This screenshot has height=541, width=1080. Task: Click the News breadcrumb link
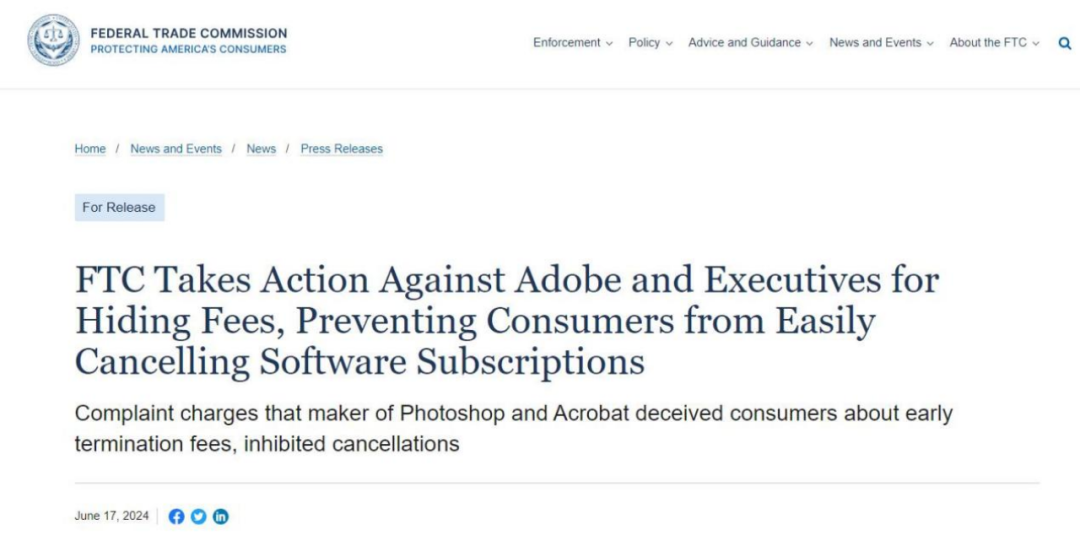[x=261, y=149]
